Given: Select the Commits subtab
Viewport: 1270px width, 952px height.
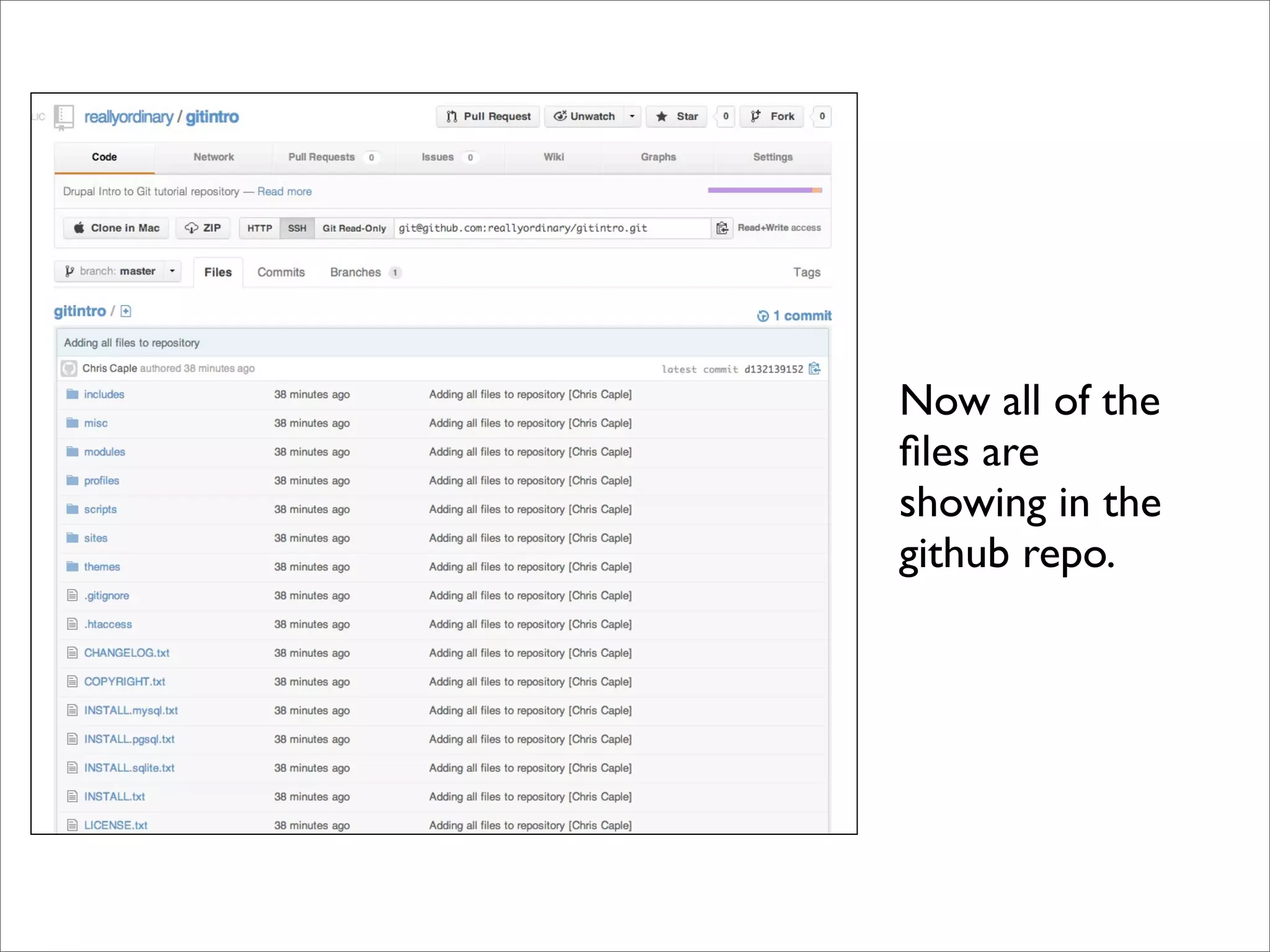Looking at the screenshot, I should [281, 272].
